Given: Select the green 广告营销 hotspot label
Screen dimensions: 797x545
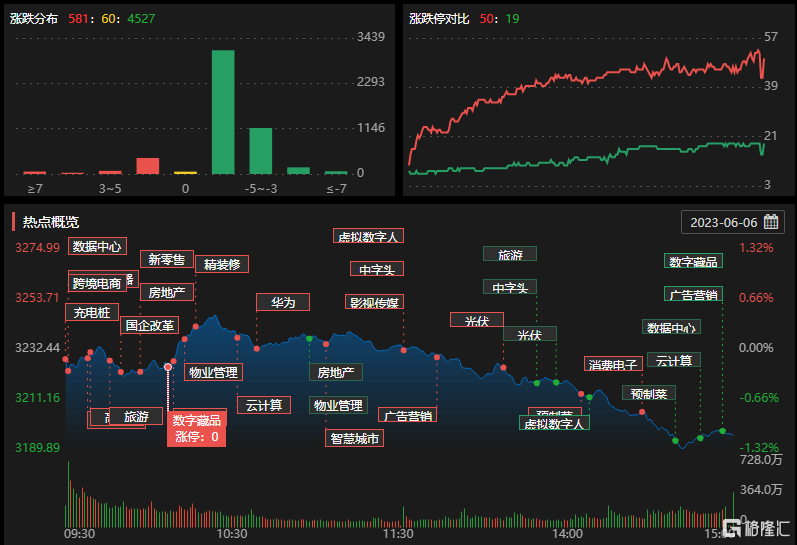Looking at the screenshot, I should coord(693,294).
